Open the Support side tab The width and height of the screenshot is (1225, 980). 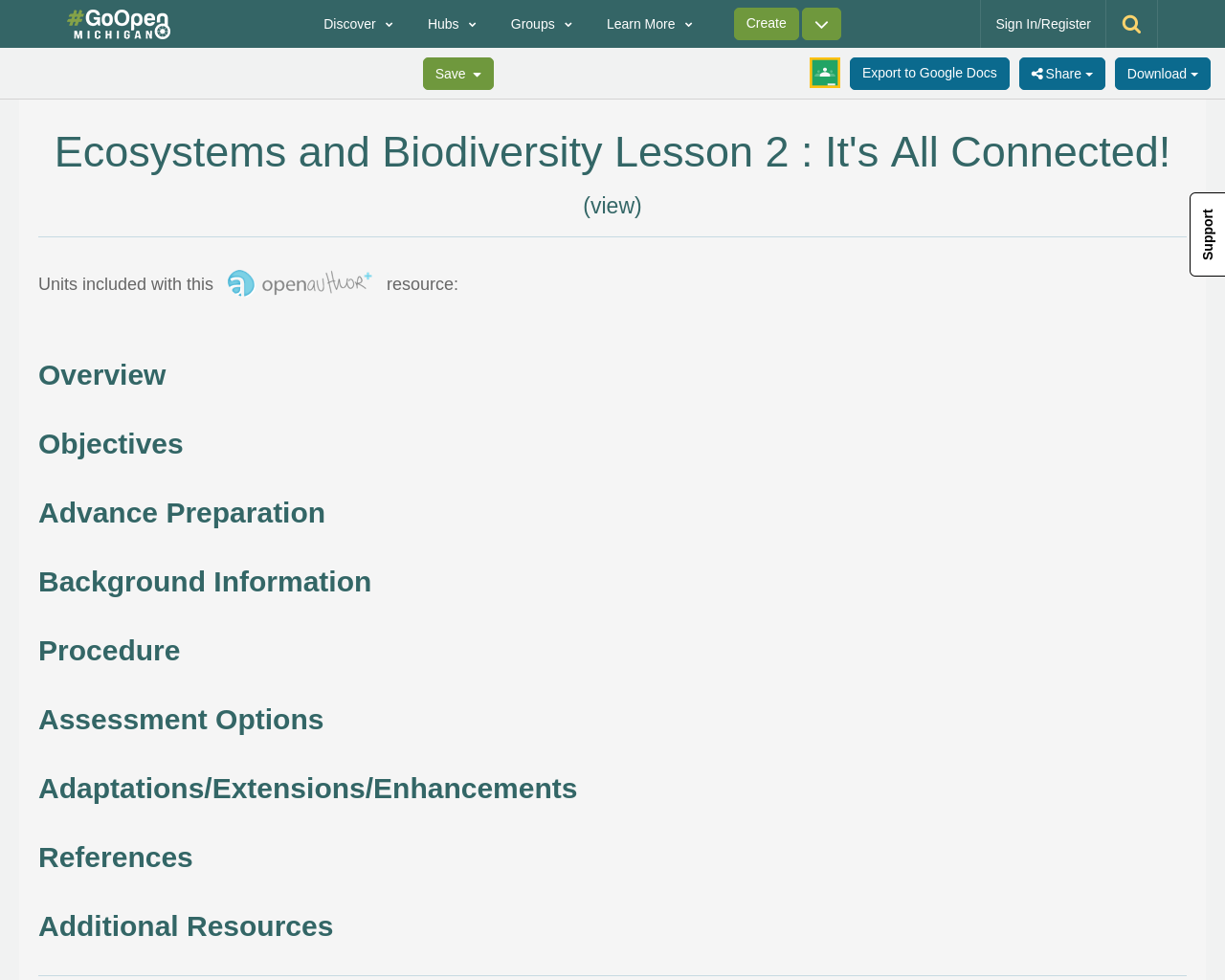tap(1207, 234)
